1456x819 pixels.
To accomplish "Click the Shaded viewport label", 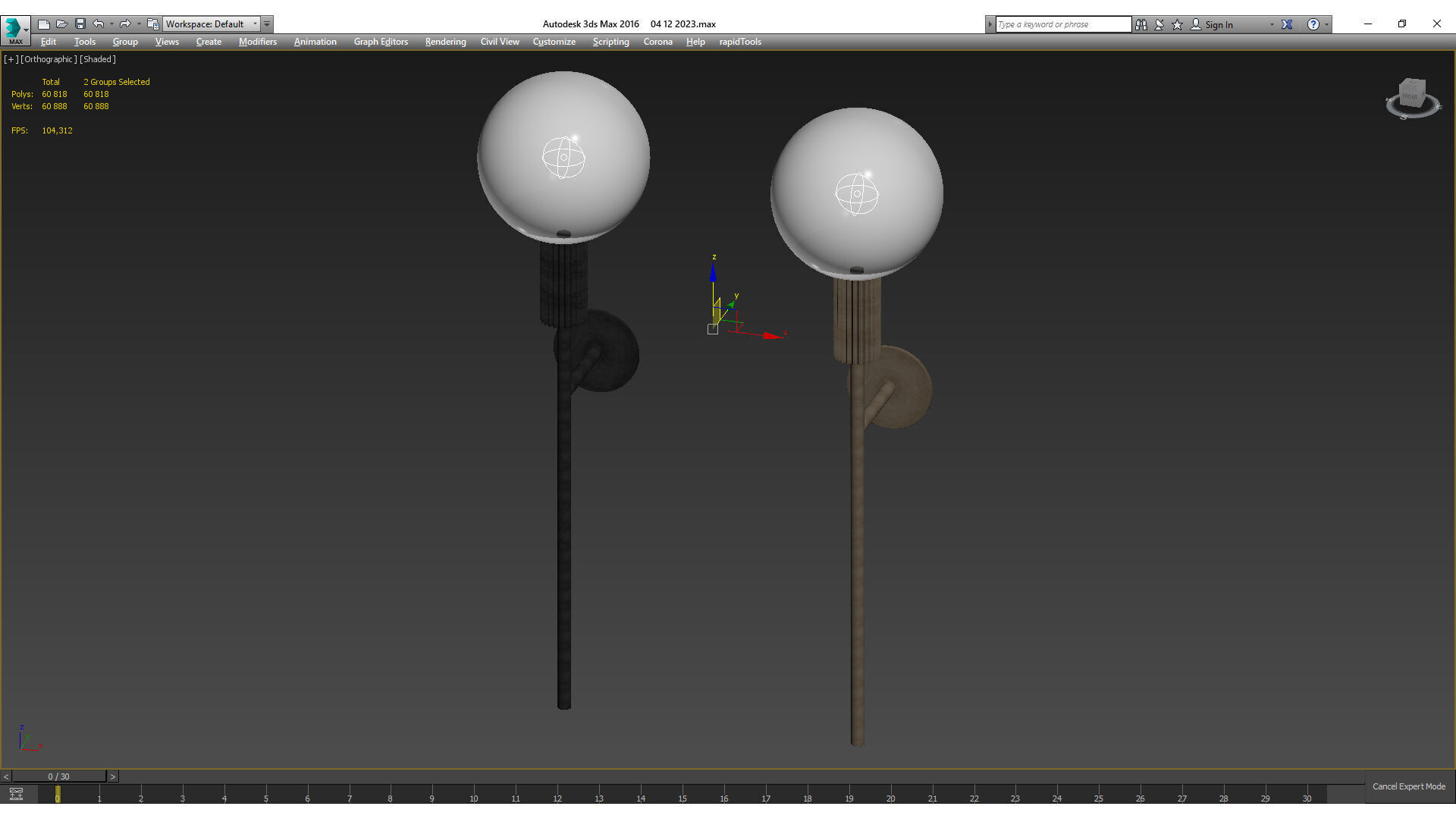I will 98,59.
